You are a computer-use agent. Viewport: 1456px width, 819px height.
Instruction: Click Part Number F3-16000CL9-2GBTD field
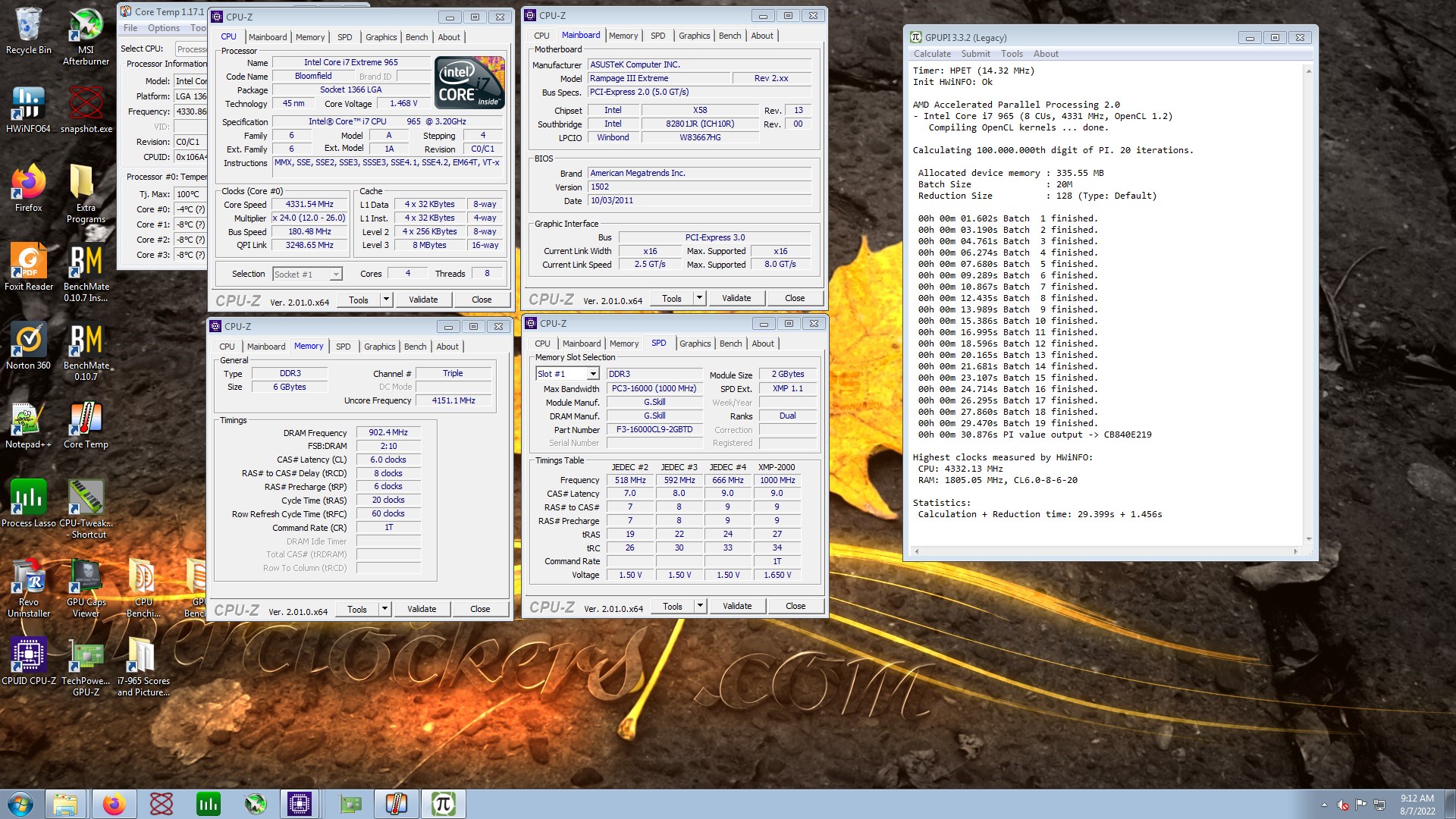[654, 430]
